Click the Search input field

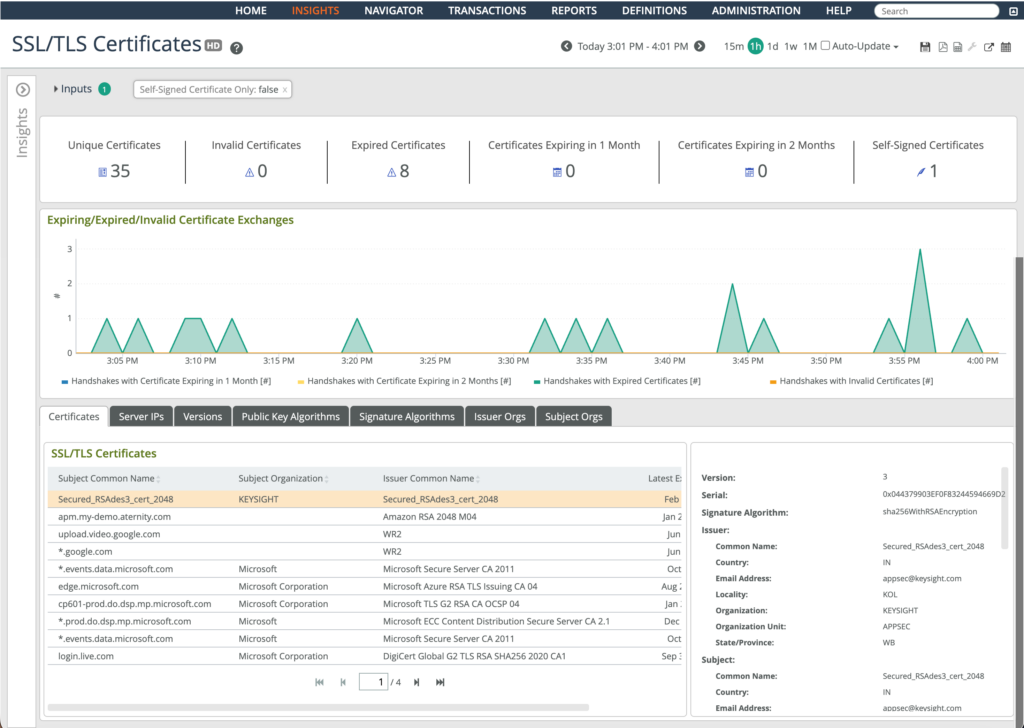[935, 11]
